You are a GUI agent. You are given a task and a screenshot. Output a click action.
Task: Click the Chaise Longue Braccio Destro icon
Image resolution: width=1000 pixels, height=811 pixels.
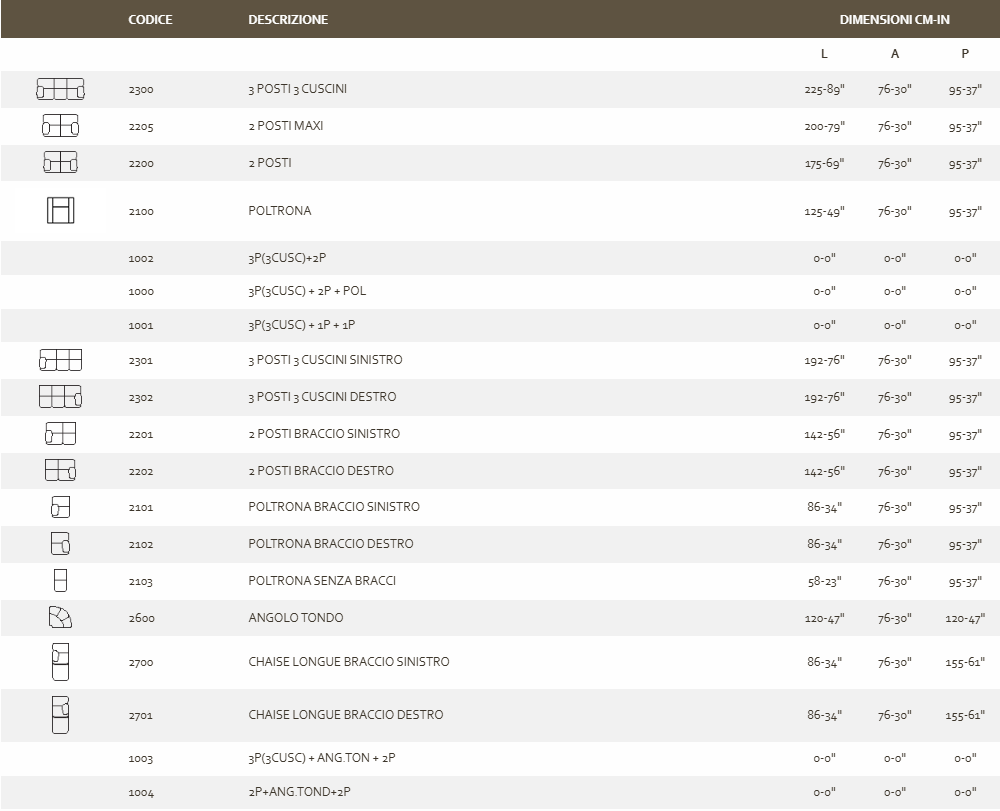60,714
